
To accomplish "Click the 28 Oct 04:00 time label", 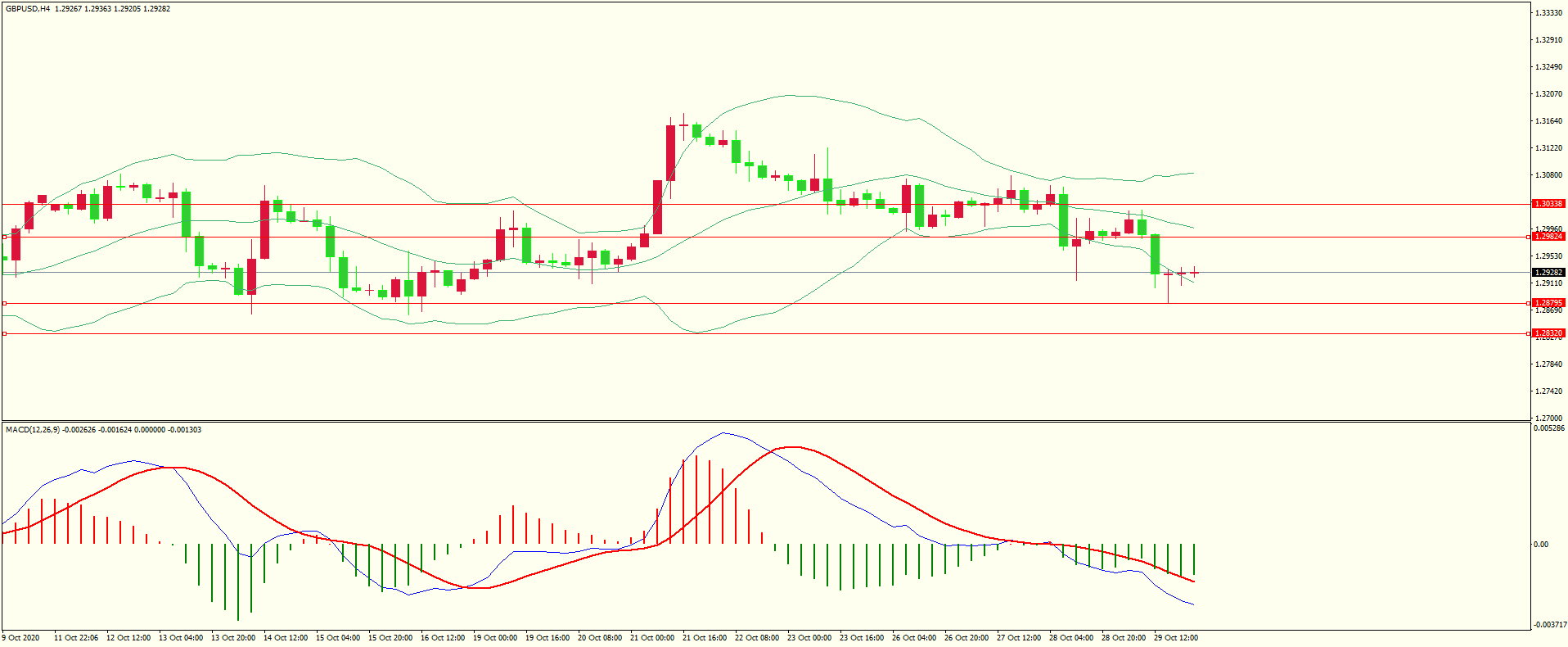I will 1071,638.
